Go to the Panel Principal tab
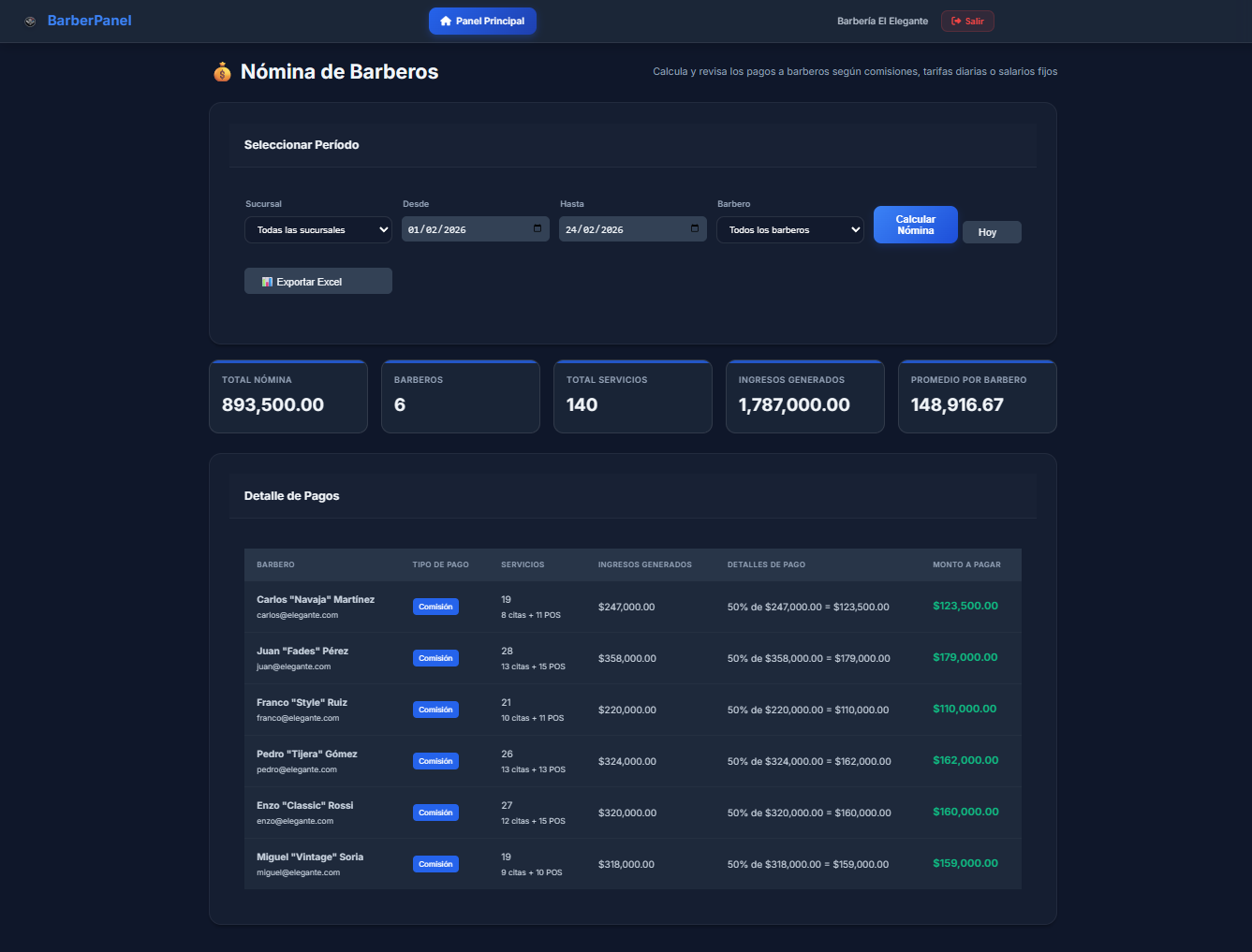This screenshot has width=1252, height=952. (482, 22)
